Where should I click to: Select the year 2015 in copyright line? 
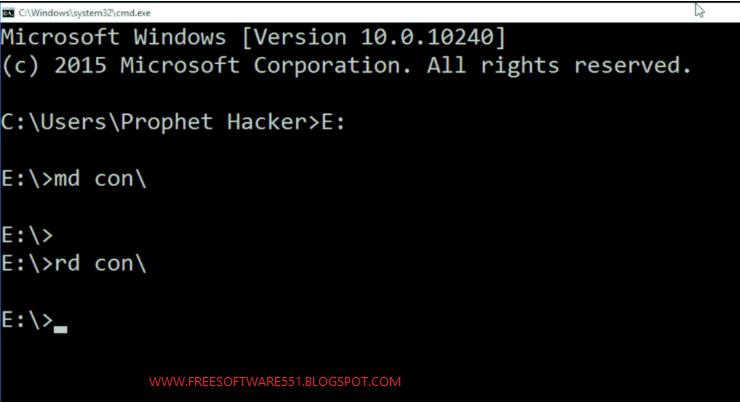[x=80, y=65]
